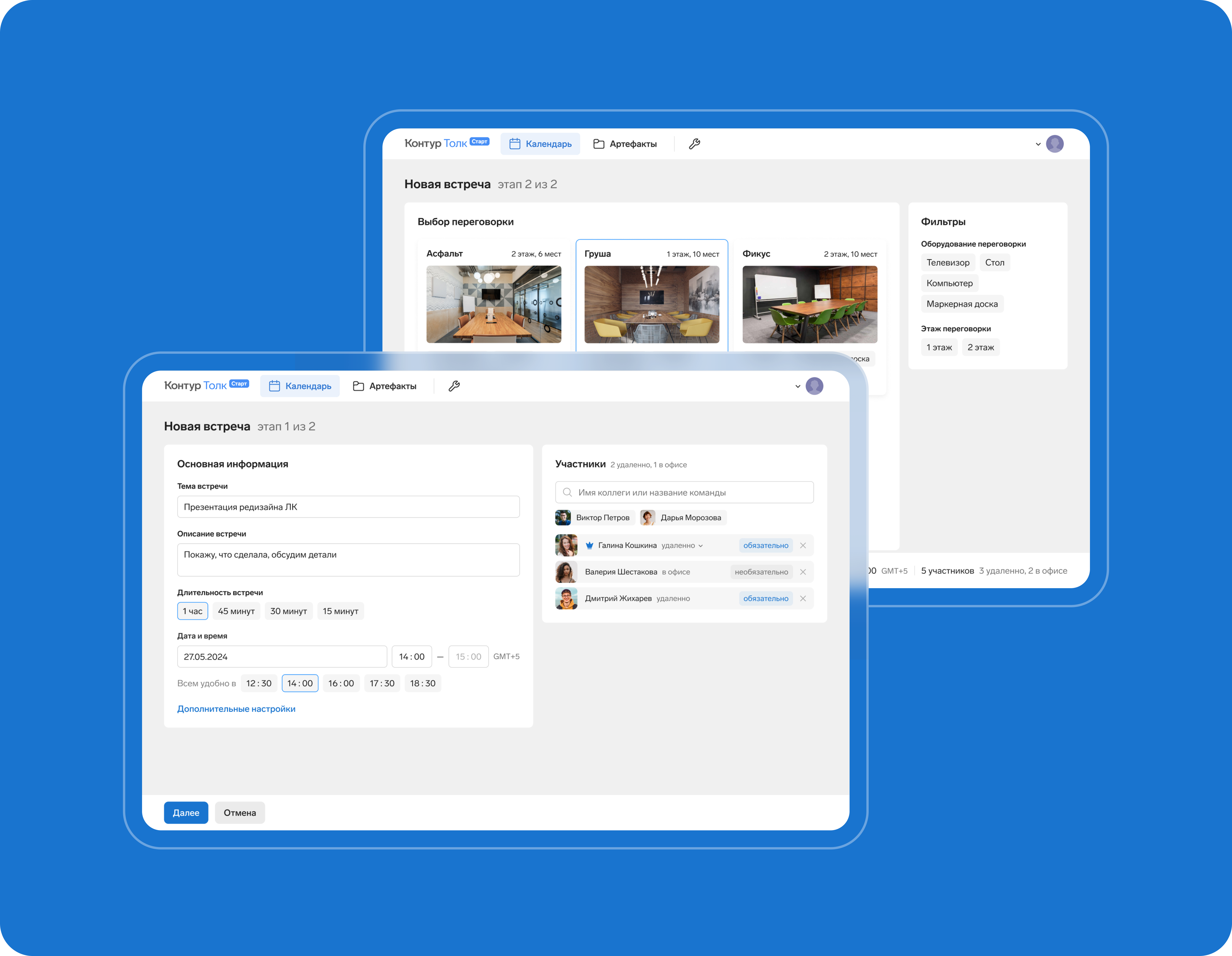The height and width of the screenshot is (956, 1232).
Task: Open the date picker field 27.05.2024
Action: [x=282, y=656]
